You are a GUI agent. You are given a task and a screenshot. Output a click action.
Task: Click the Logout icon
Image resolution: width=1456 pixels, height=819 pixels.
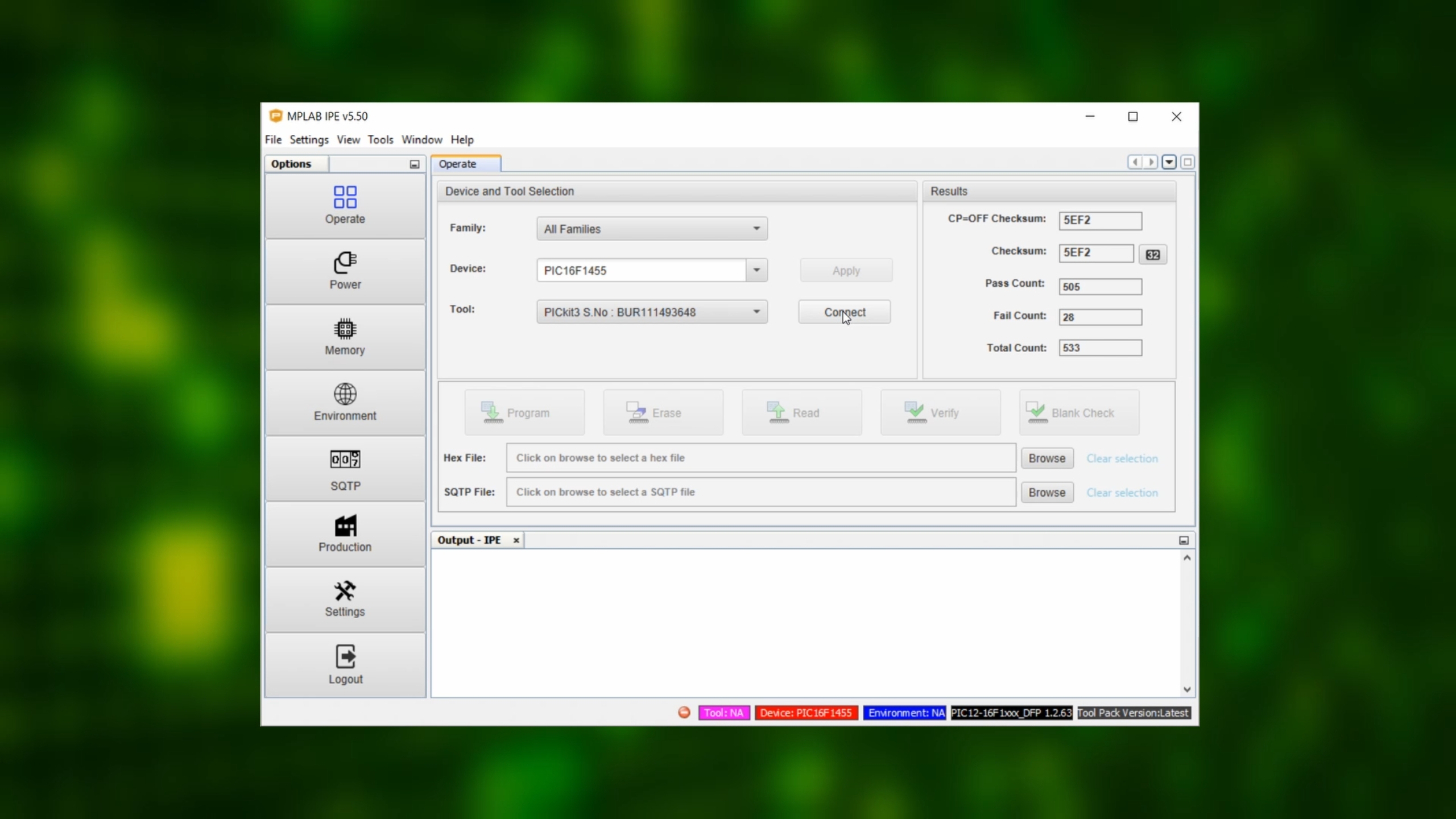point(345,657)
